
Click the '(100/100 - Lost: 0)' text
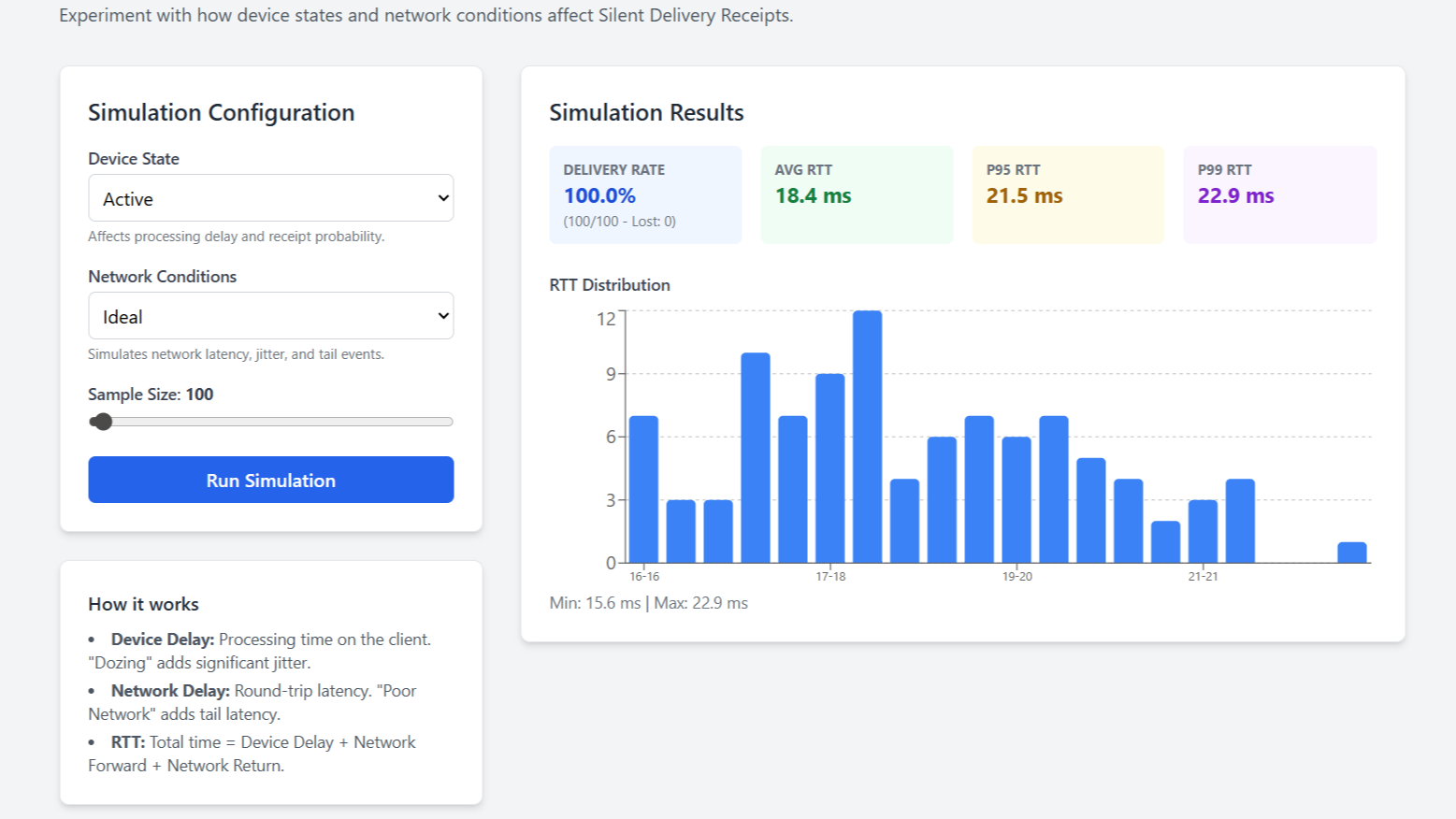tap(620, 222)
